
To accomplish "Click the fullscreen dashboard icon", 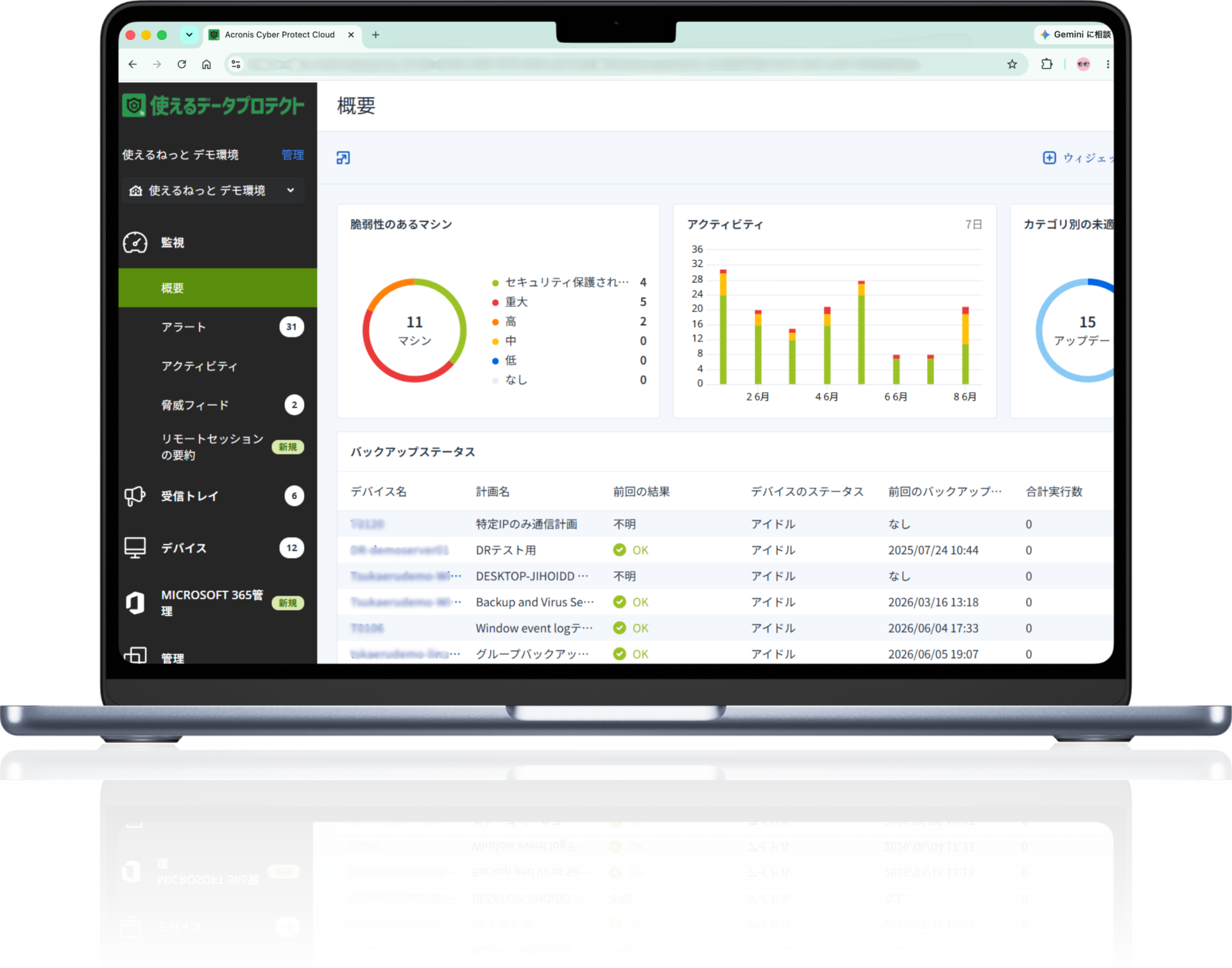I will pos(343,158).
